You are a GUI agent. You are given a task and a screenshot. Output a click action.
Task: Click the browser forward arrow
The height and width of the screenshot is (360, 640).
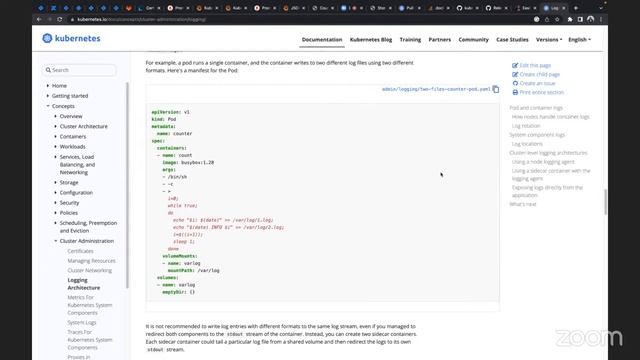click(x=49, y=19)
